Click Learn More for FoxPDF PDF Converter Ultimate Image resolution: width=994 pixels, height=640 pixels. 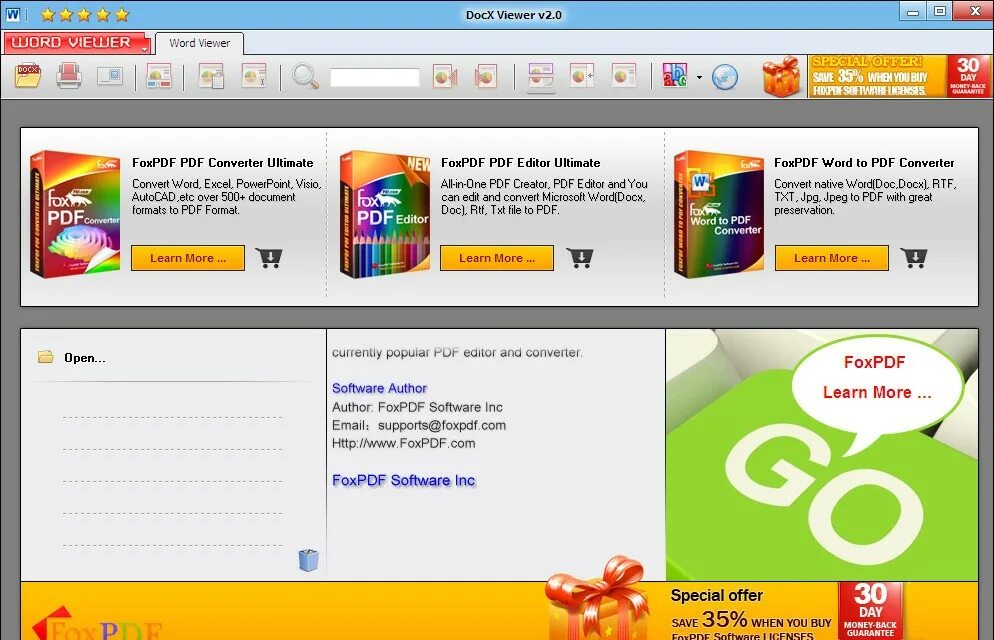coord(188,258)
